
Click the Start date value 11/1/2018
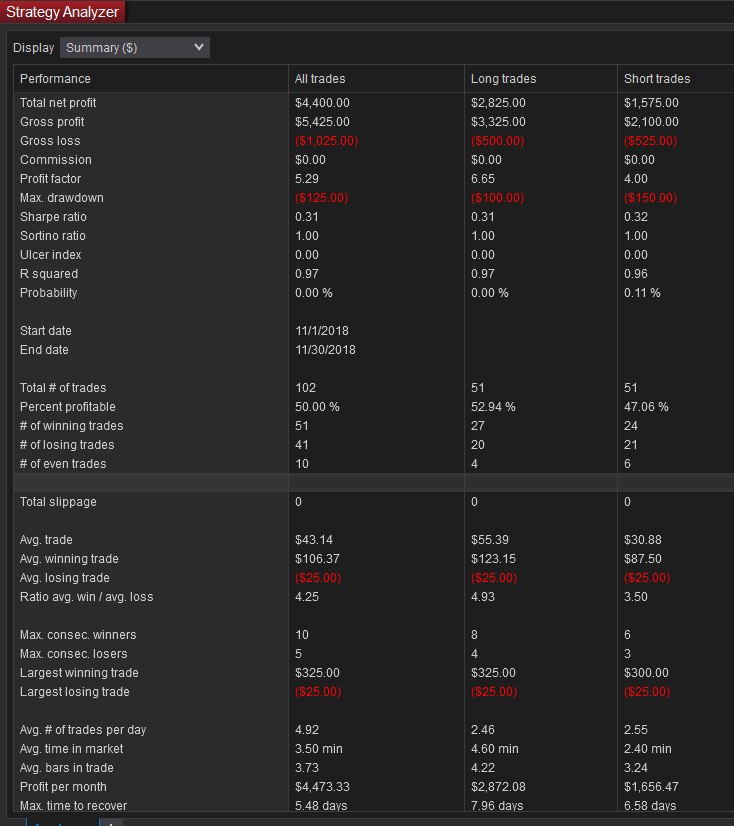[322, 331]
